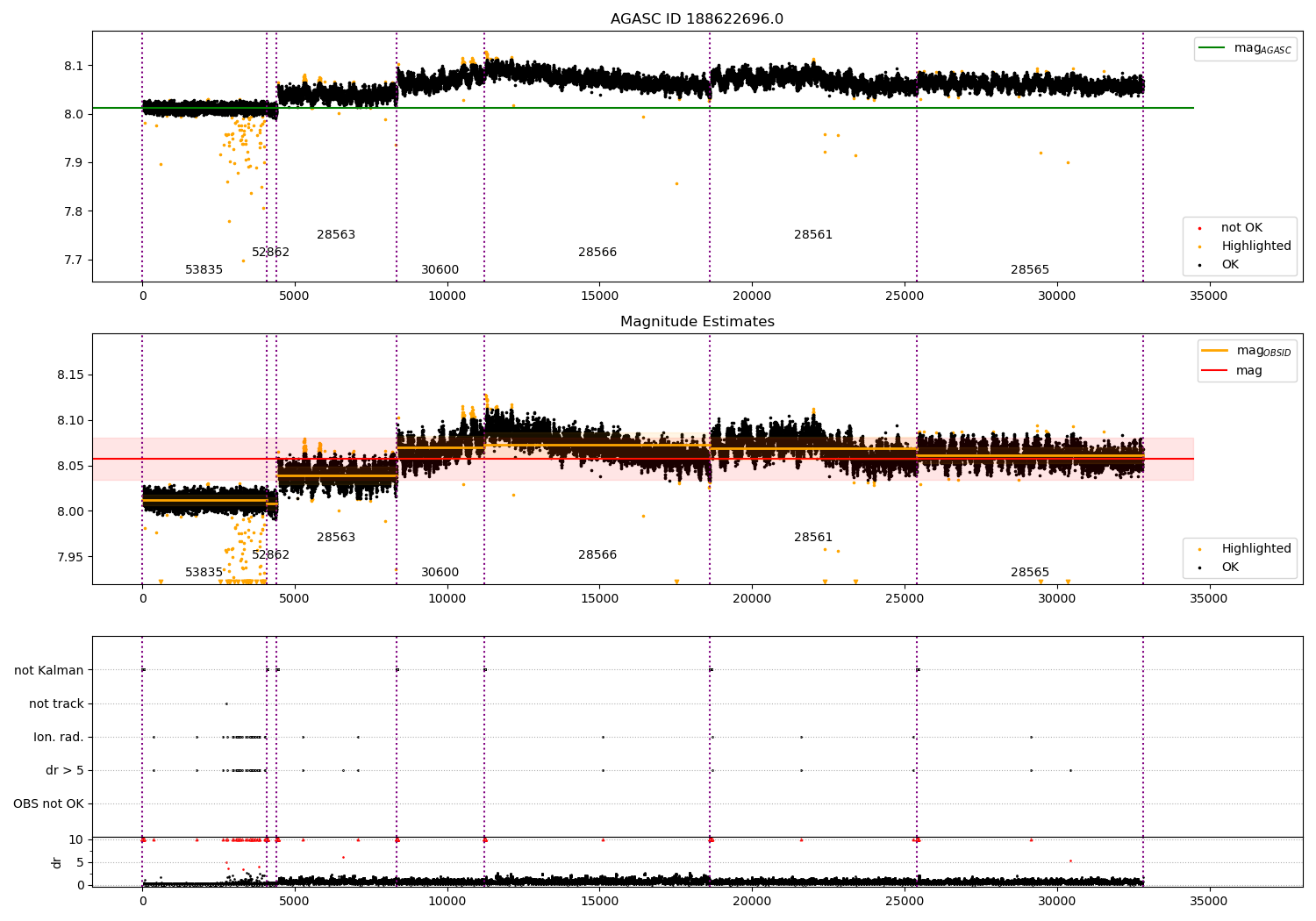This screenshot has height=921, width=1316.
Task: Click the 'OBS not OK' axis label
Action: pos(48,803)
